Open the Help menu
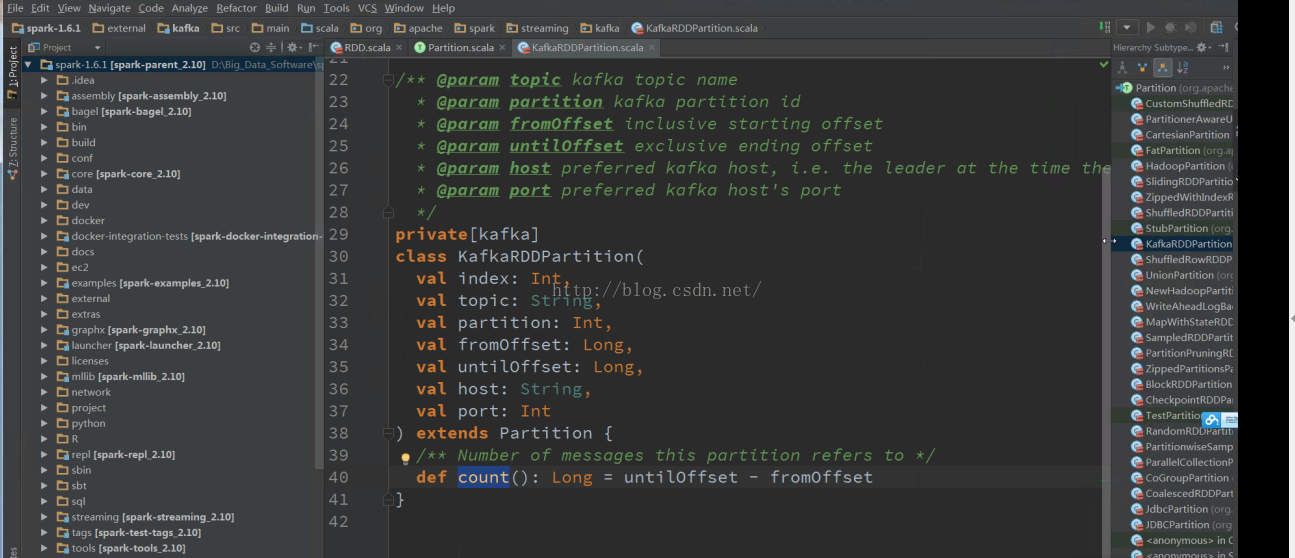 pyautogui.click(x=442, y=8)
